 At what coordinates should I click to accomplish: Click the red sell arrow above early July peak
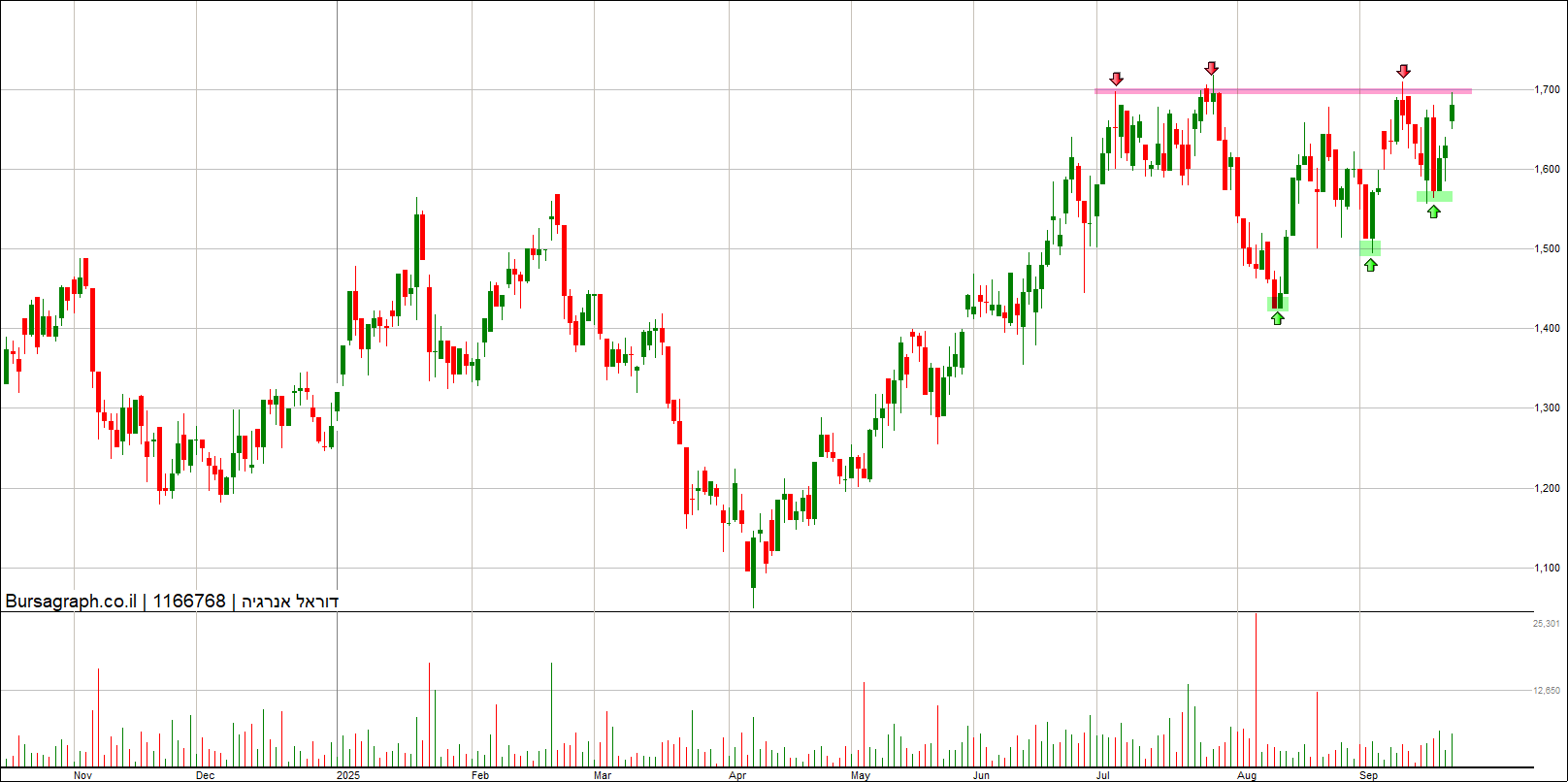1117,79
